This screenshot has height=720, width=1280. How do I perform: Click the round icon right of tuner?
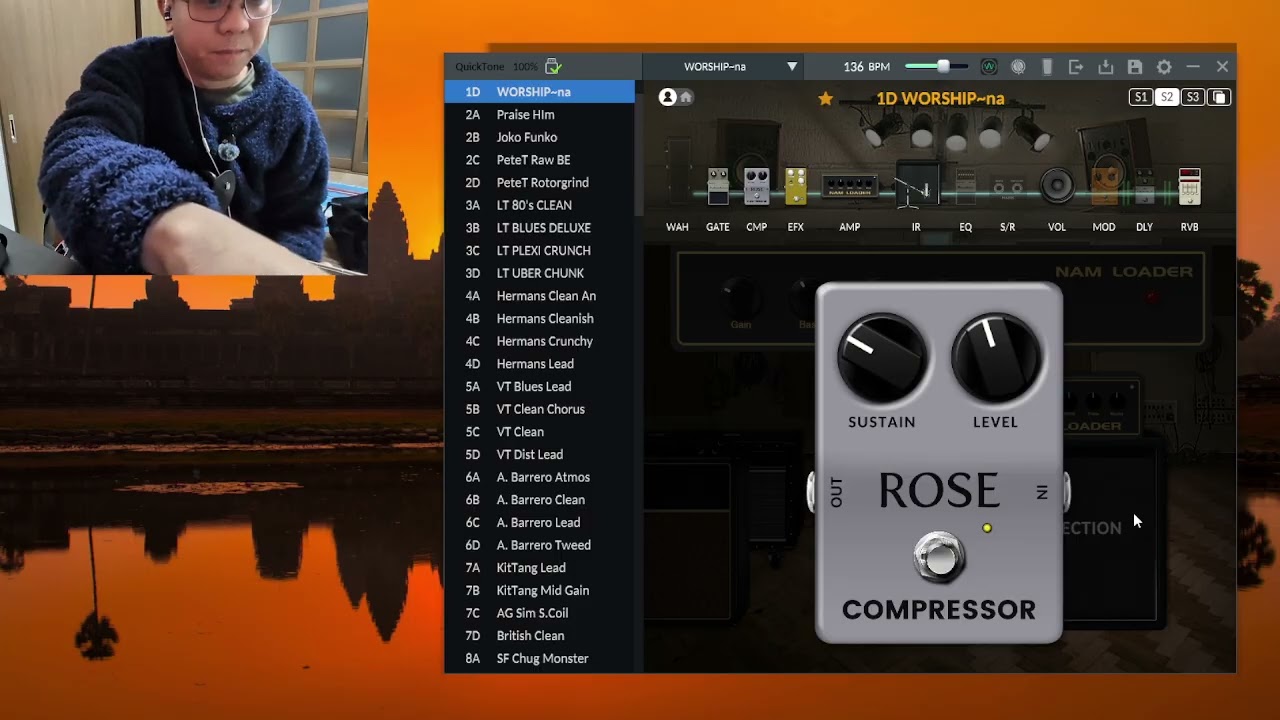1018,67
